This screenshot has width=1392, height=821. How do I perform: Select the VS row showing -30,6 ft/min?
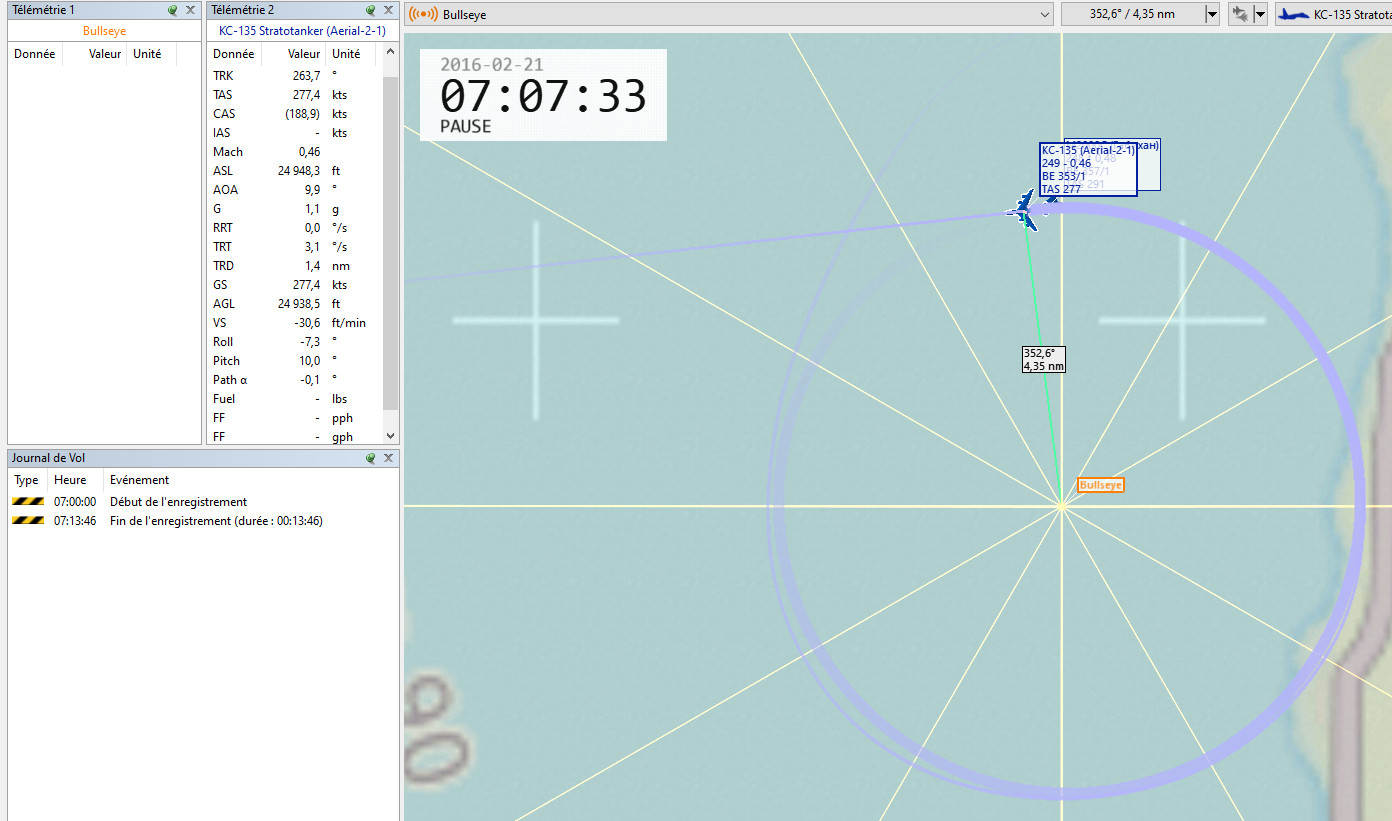pyautogui.click(x=295, y=323)
